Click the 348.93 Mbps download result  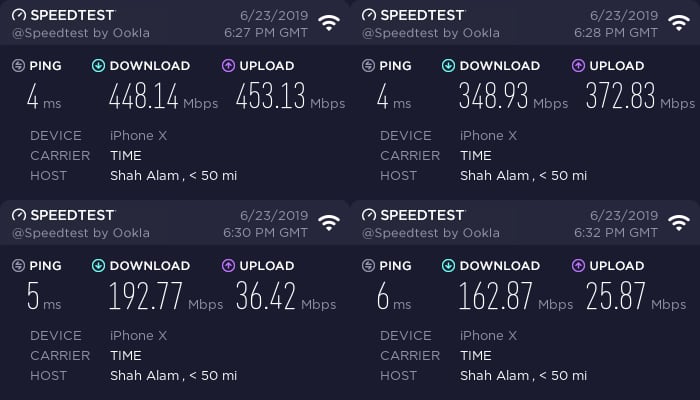click(513, 96)
